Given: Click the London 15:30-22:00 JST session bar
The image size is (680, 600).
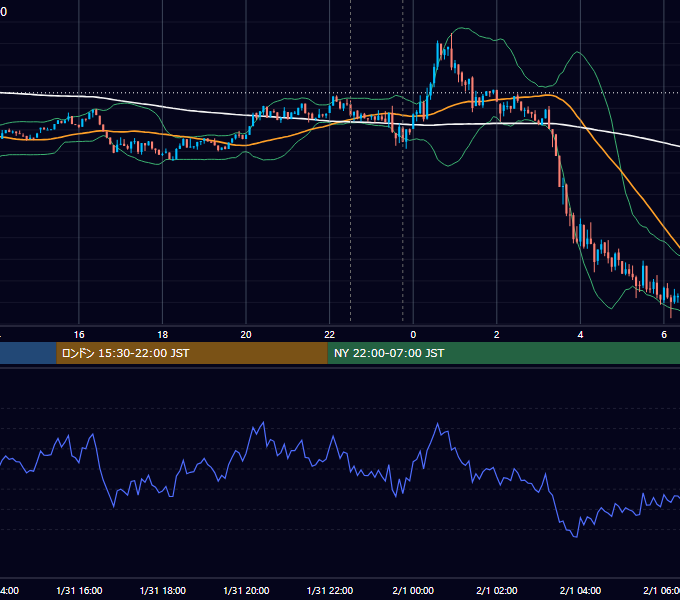Looking at the screenshot, I should tap(192, 353).
